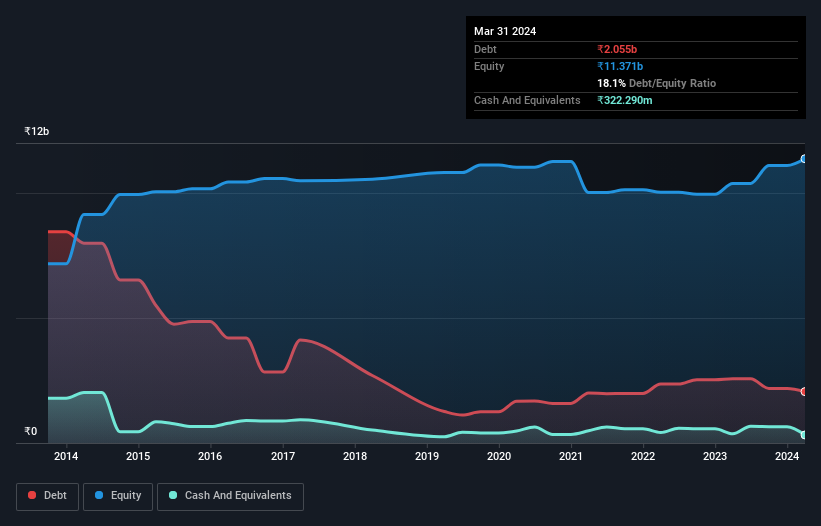
Task: Select the 2014 x-axis label
Action: click(66, 456)
